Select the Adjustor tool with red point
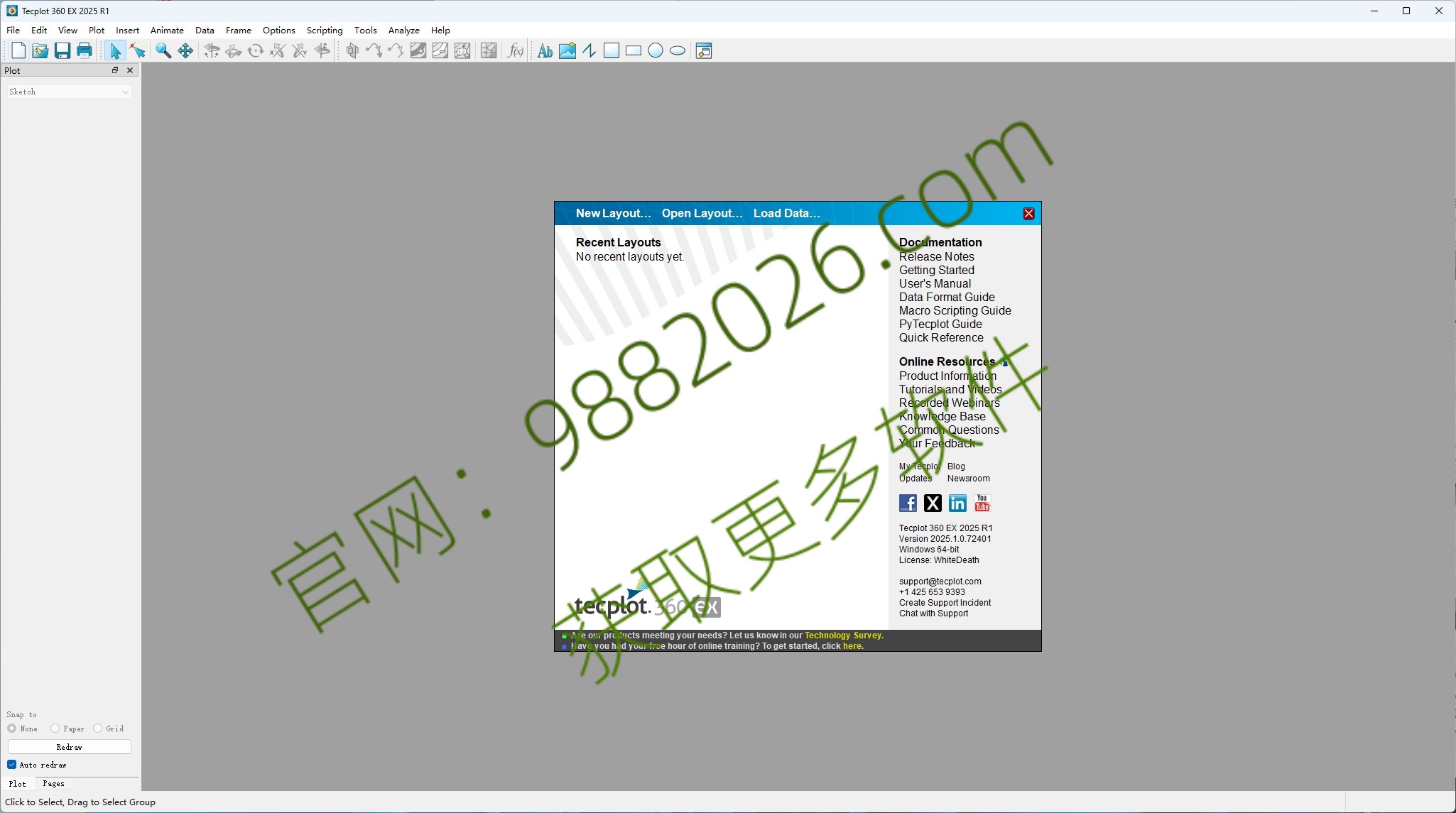 (x=138, y=50)
